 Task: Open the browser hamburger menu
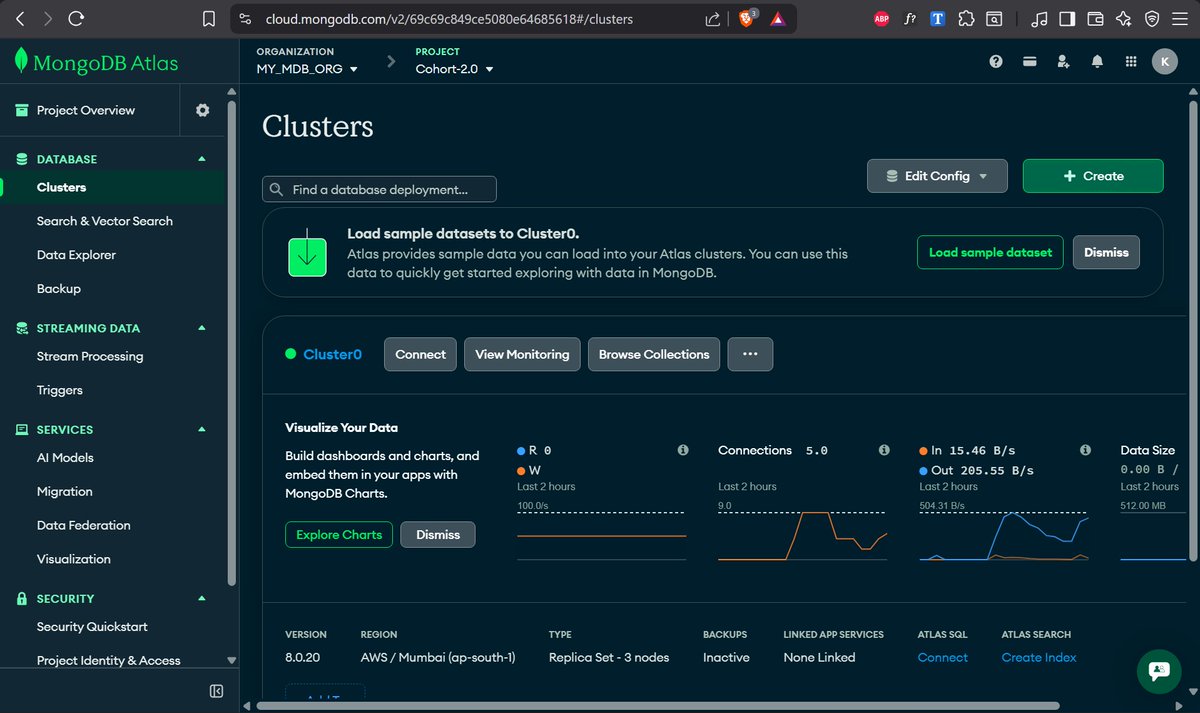[1180, 18]
